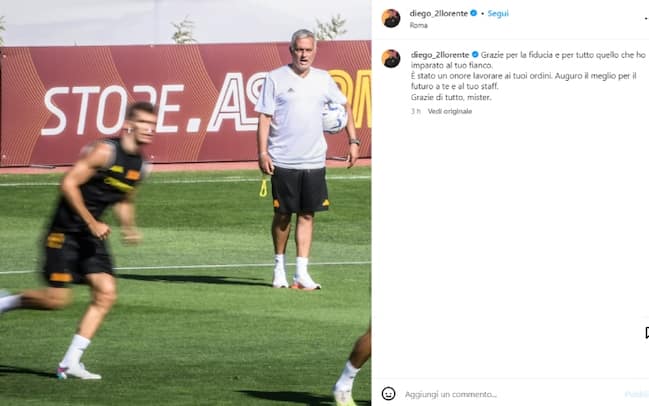This screenshot has height=406, width=649.
Task: Click the caption text starting Grazie per la fiducia
Action: 528,76
